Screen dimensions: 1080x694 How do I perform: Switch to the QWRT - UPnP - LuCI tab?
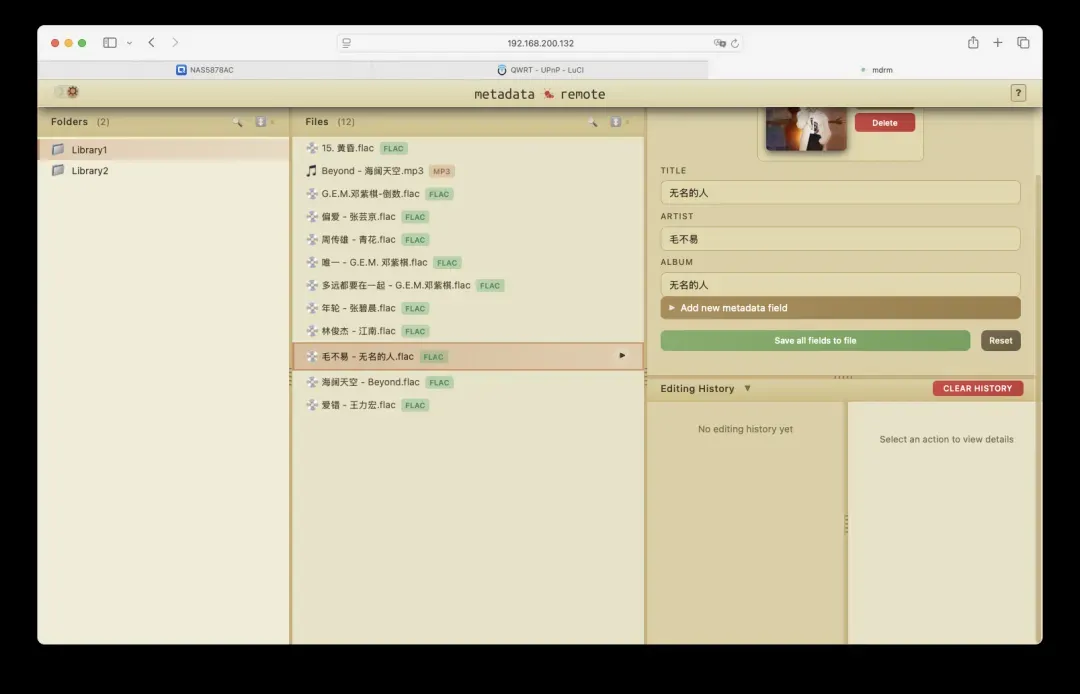[540, 70]
